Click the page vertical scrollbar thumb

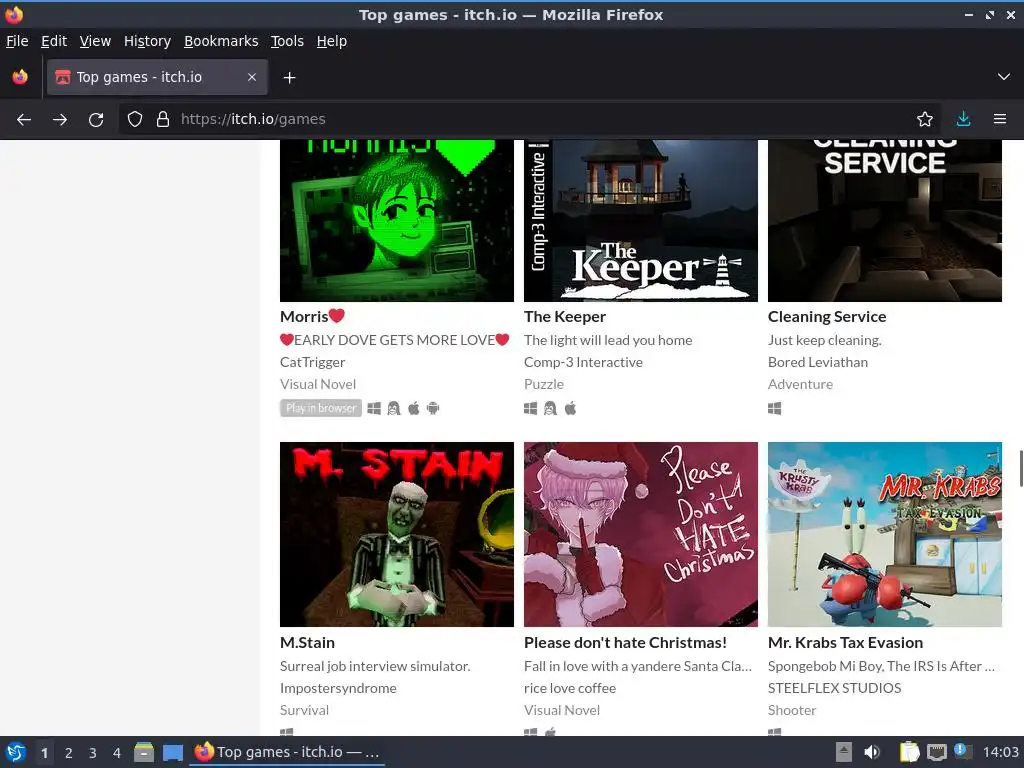pyautogui.click(x=1020, y=468)
